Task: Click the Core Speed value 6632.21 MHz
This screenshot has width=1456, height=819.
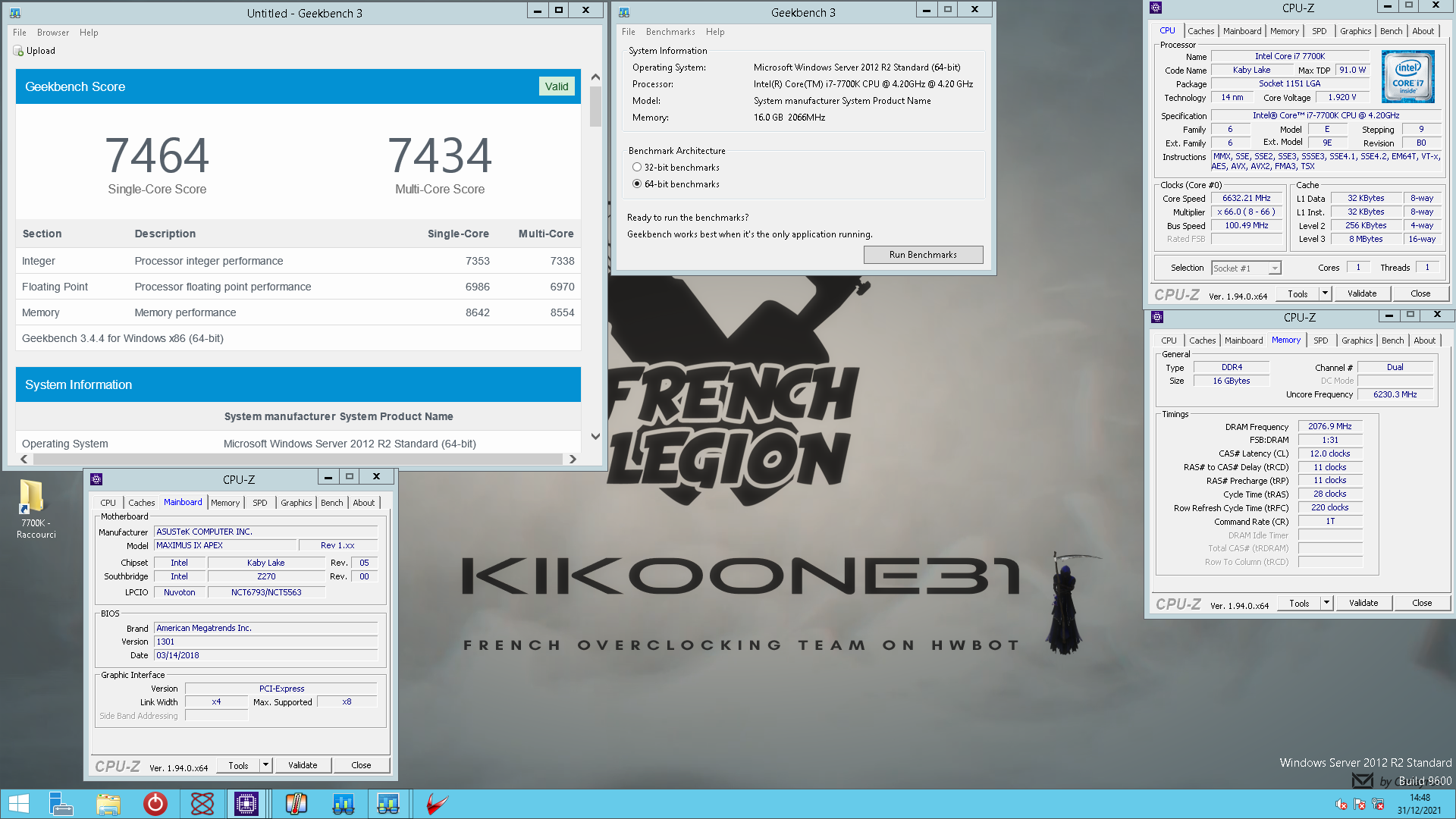Action: [1246, 198]
